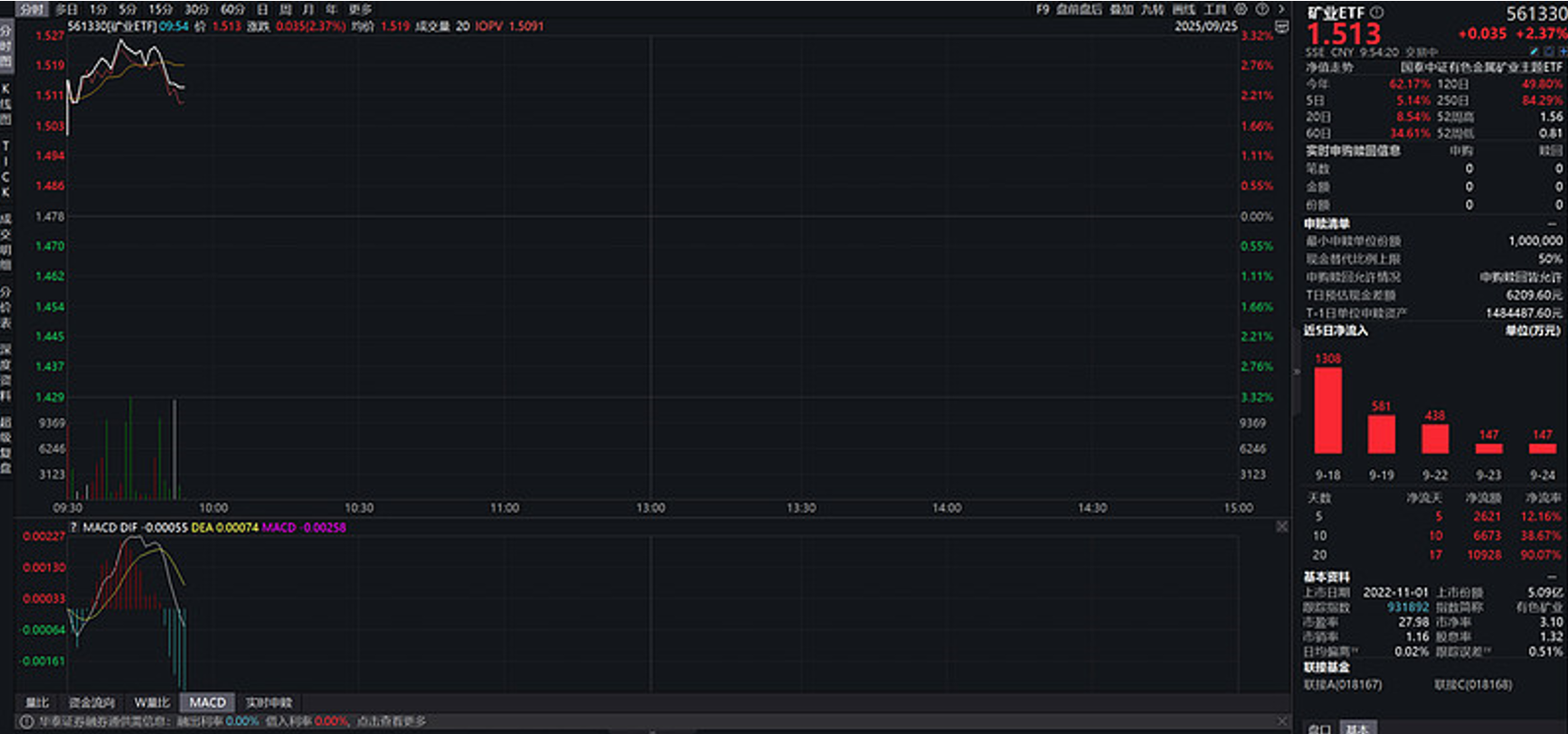The image size is (1568, 734).
Task: Switch to weekly 周 K-line
Action: [285, 9]
